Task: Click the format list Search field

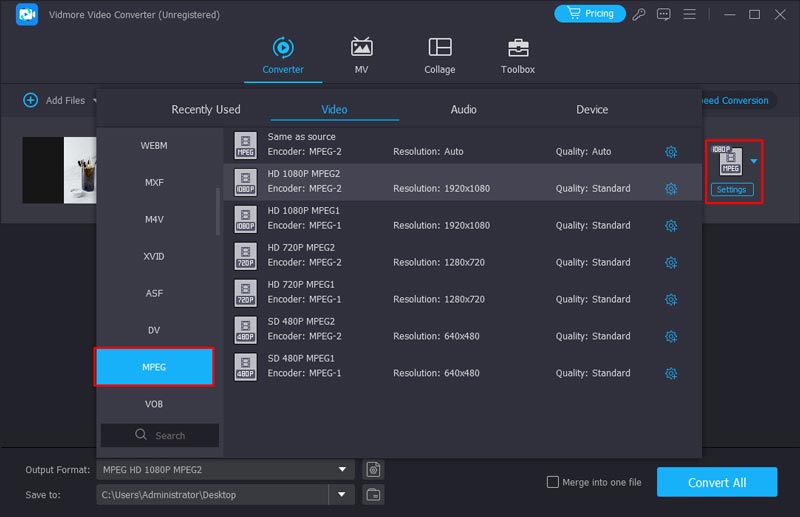Action: click(x=160, y=435)
